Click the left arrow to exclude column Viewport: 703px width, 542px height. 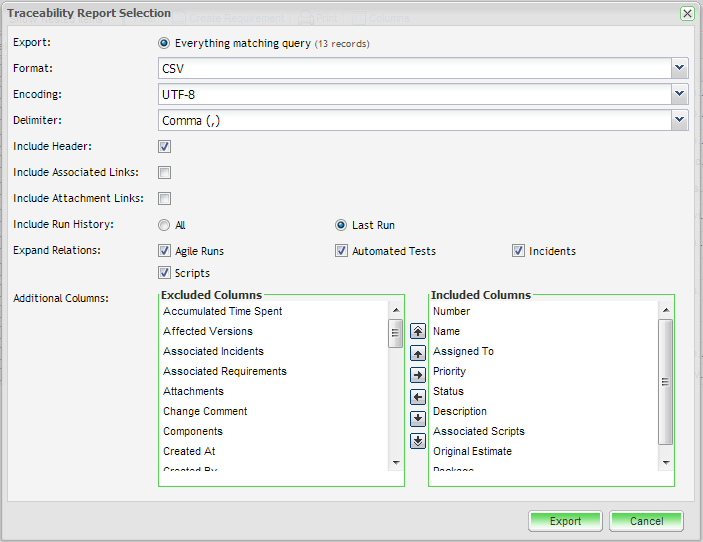[418, 397]
